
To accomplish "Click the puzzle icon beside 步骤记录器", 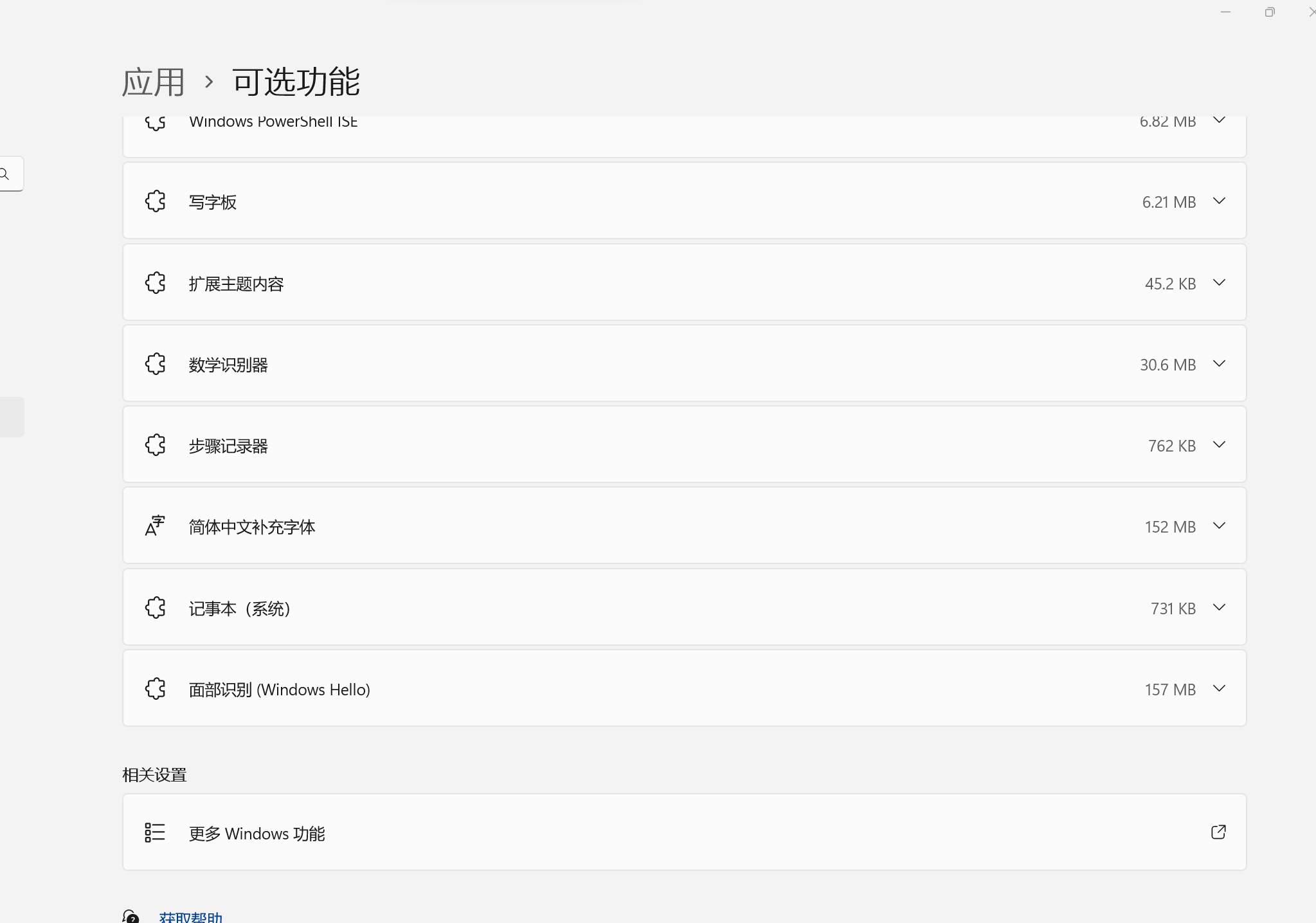I will [x=156, y=445].
